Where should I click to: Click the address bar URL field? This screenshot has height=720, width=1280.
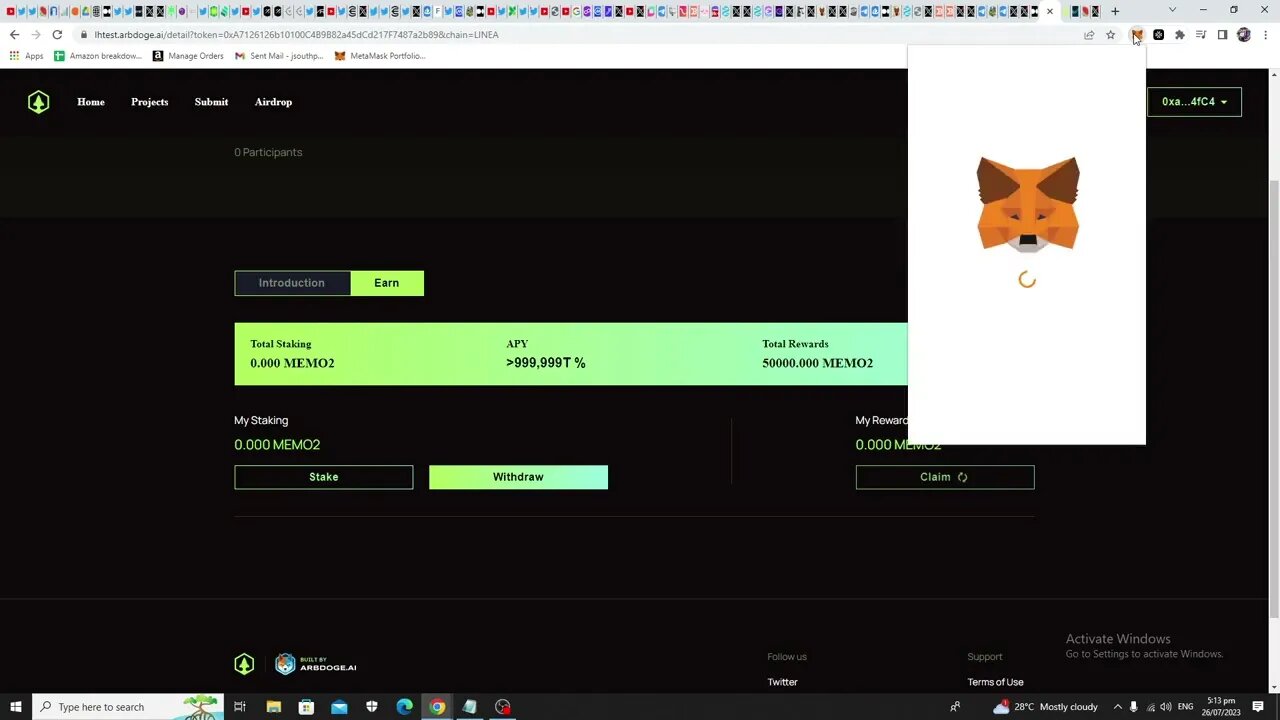[580, 35]
